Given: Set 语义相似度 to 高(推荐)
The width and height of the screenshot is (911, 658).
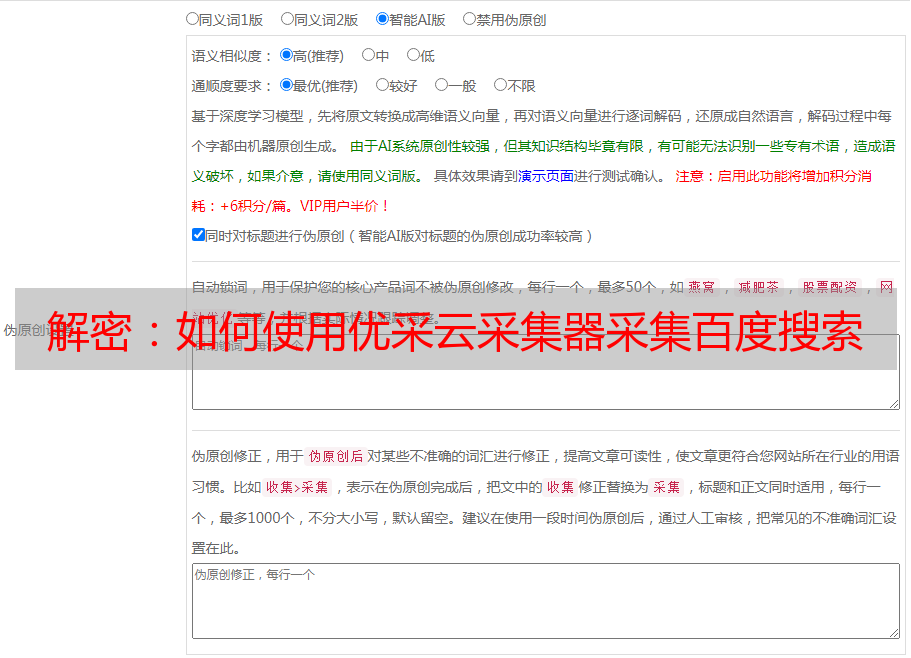Looking at the screenshot, I should (286, 55).
